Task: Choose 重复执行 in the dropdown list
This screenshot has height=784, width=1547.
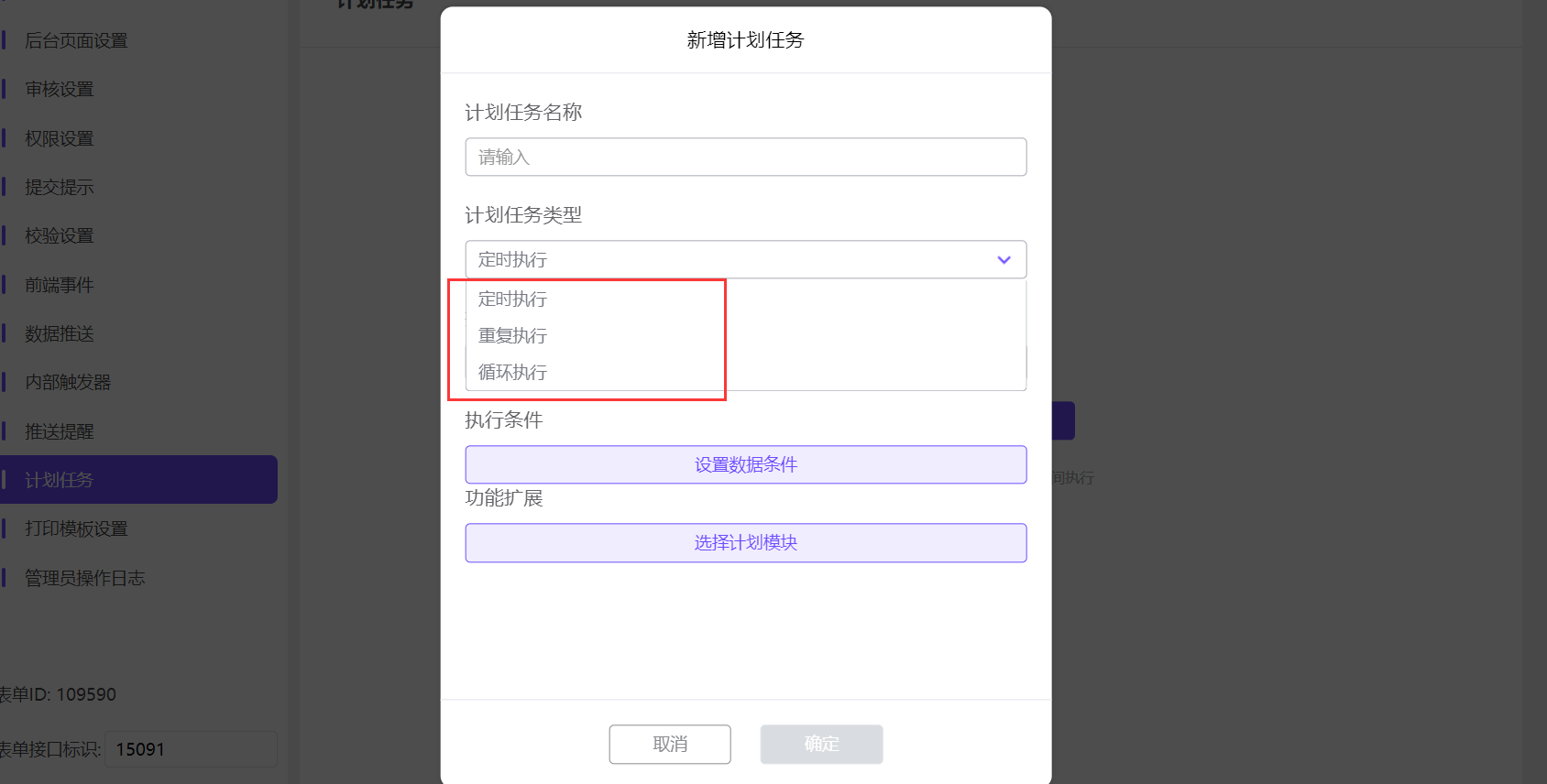Action: pos(513,336)
